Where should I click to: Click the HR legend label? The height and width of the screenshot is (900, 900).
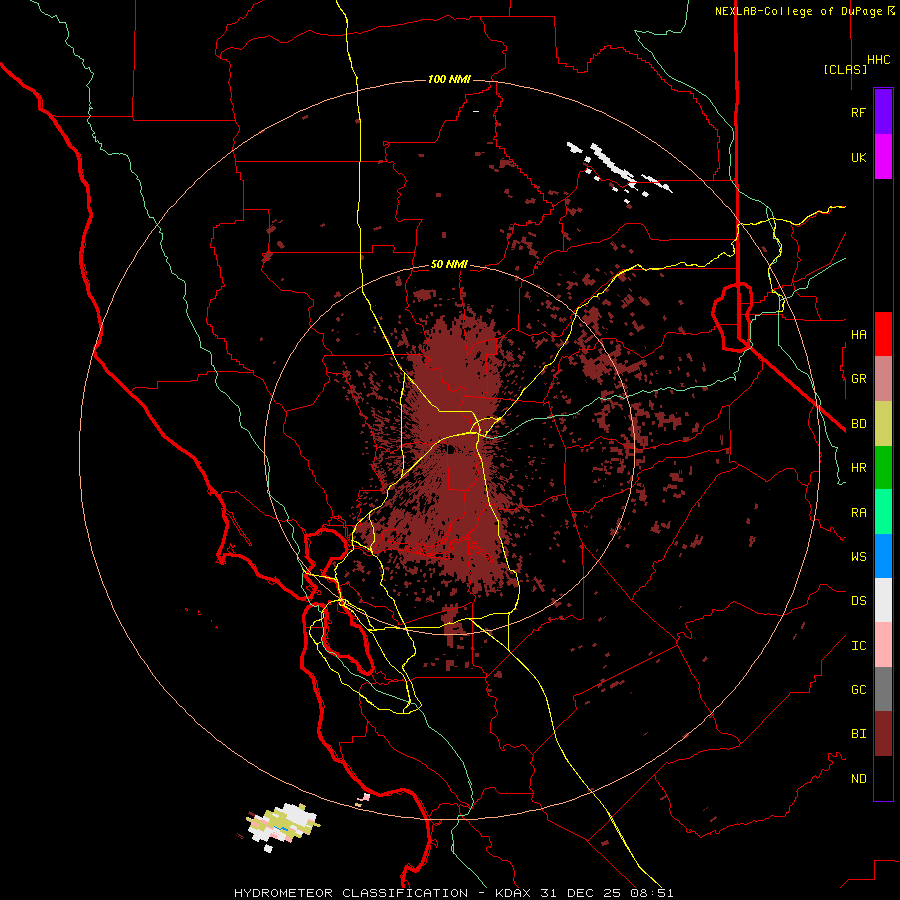858,468
